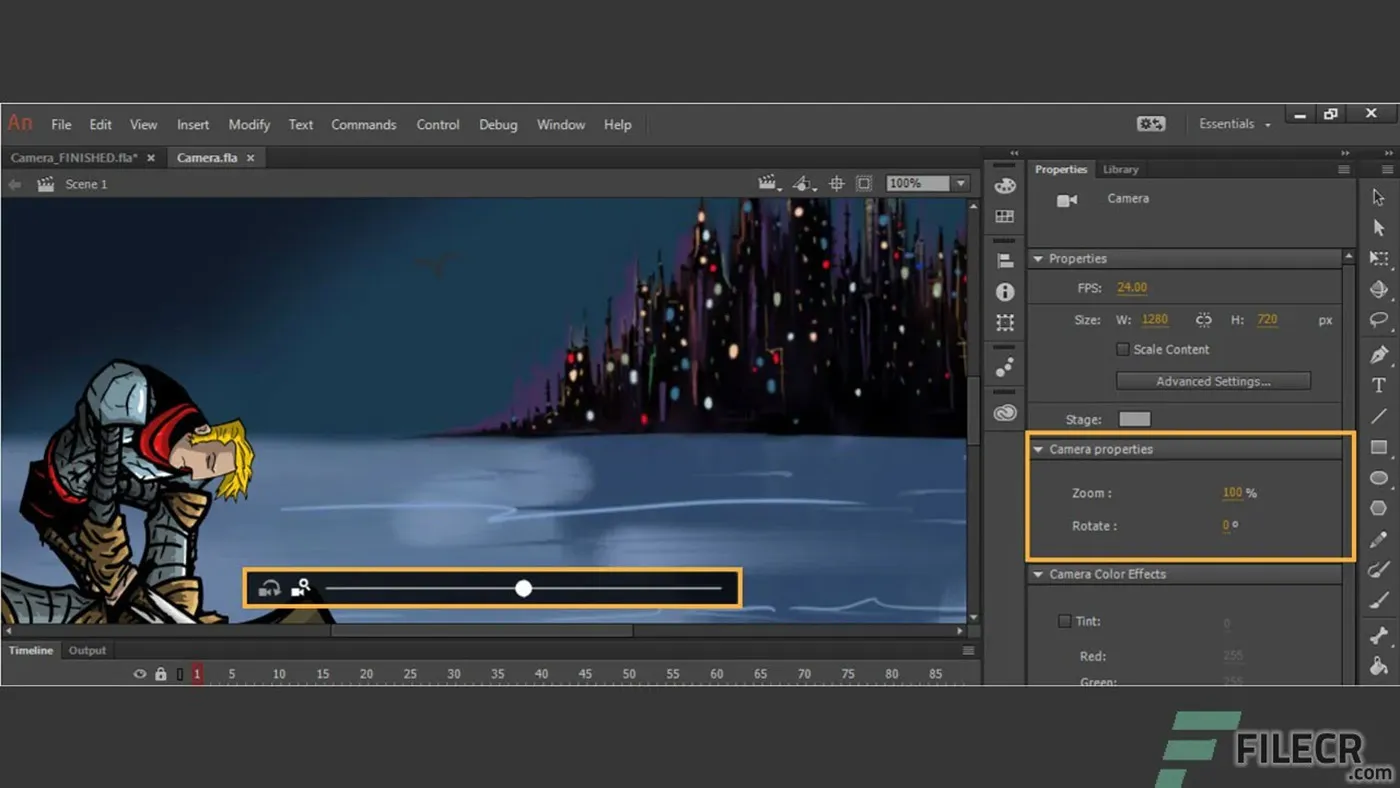
Task: Open the Modify menu
Action: (x=249, y=124)
